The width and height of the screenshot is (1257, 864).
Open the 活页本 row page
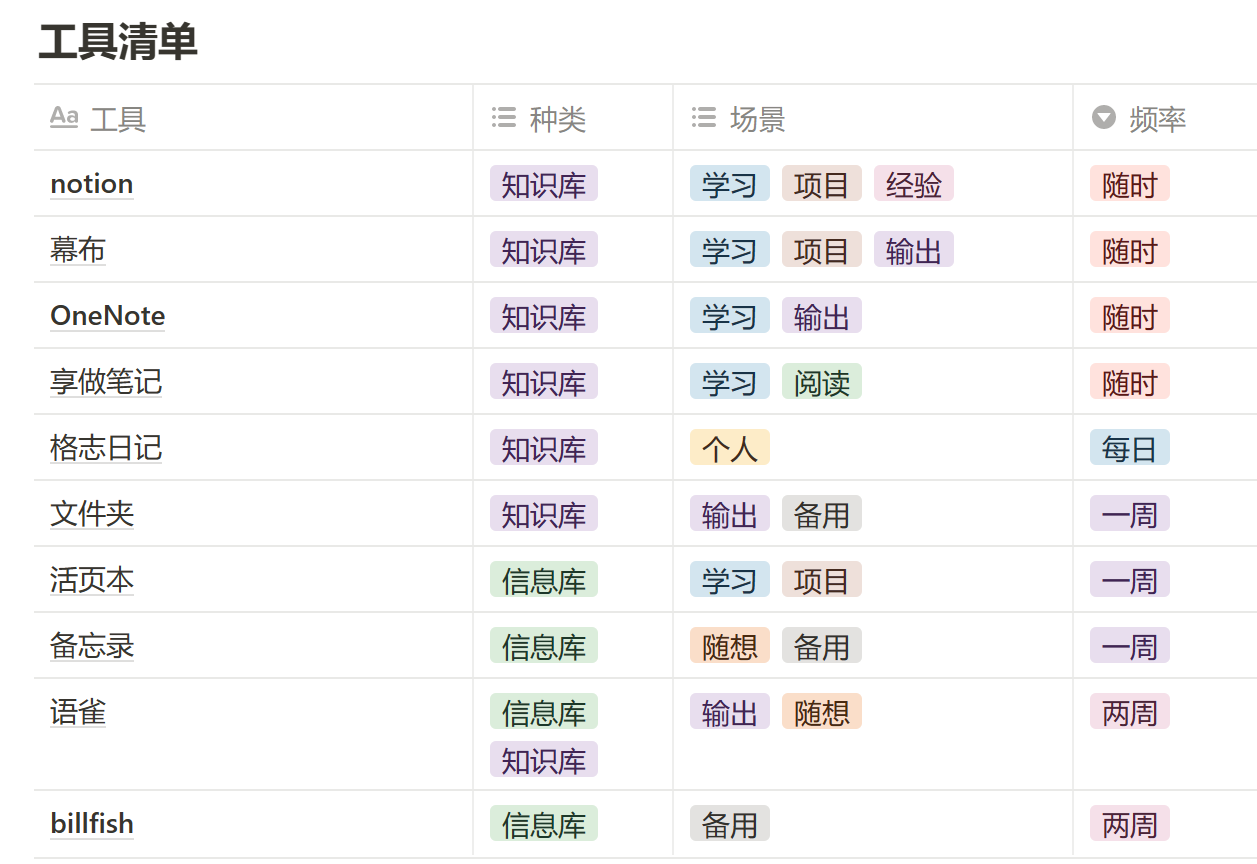pos(92,580)
